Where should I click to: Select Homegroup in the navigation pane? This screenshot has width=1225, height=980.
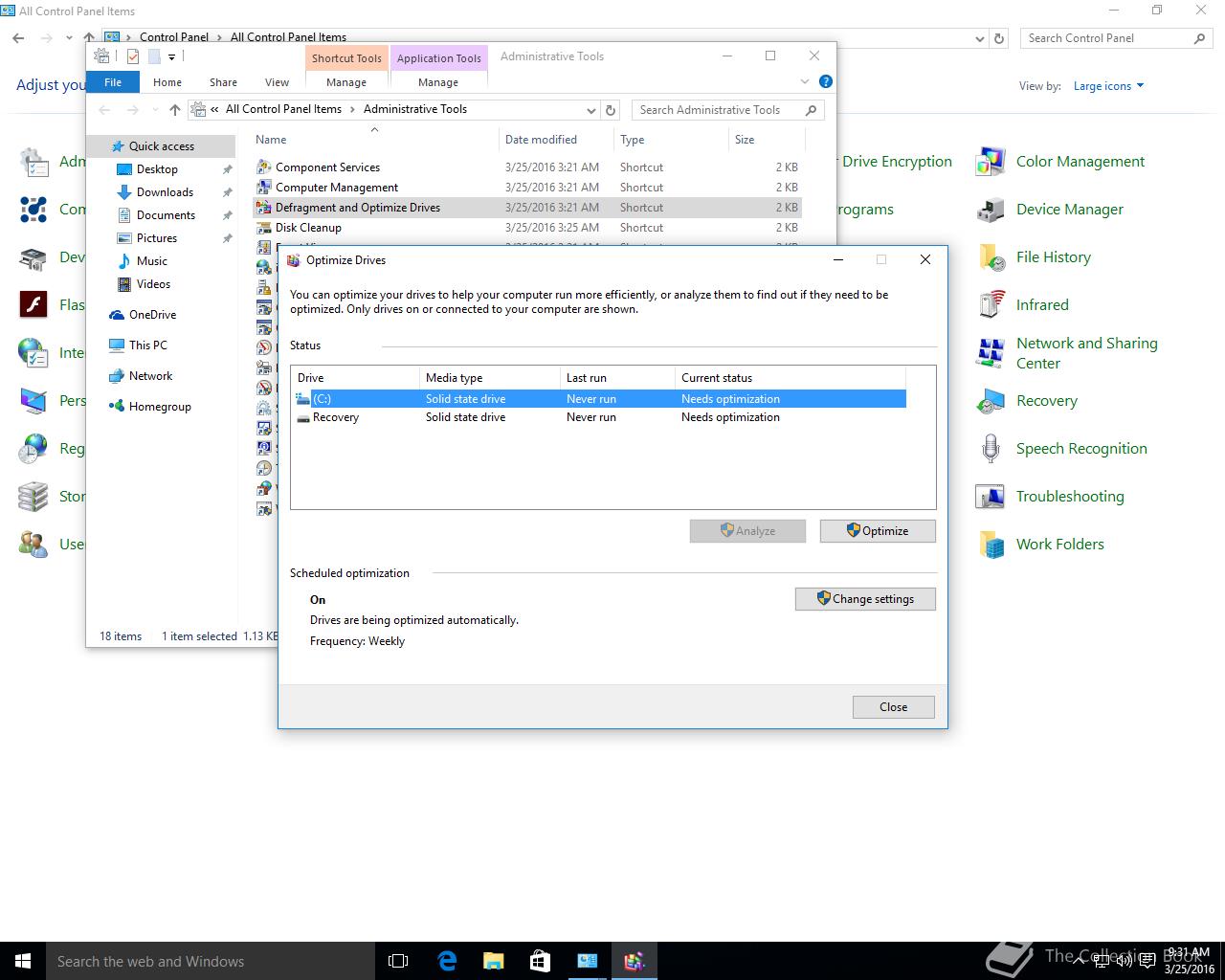point(160,407)
